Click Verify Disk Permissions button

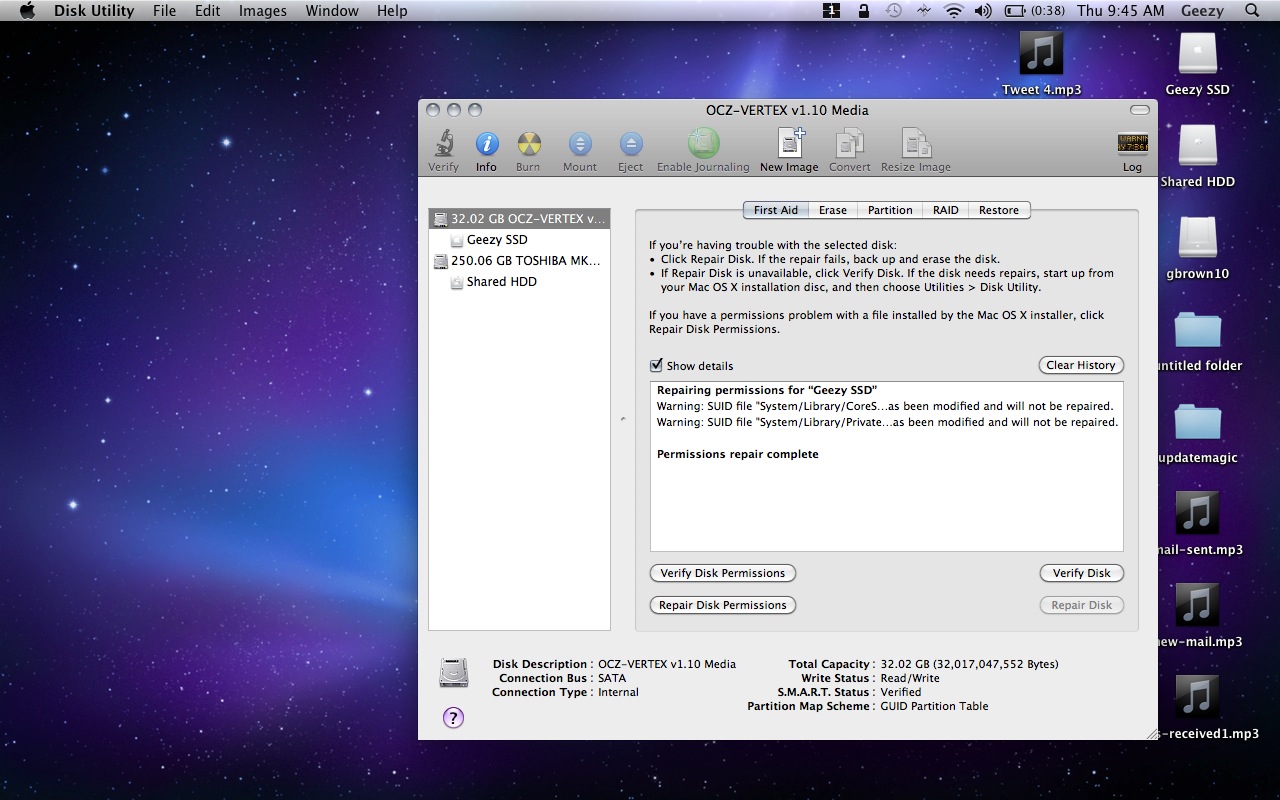723,573
